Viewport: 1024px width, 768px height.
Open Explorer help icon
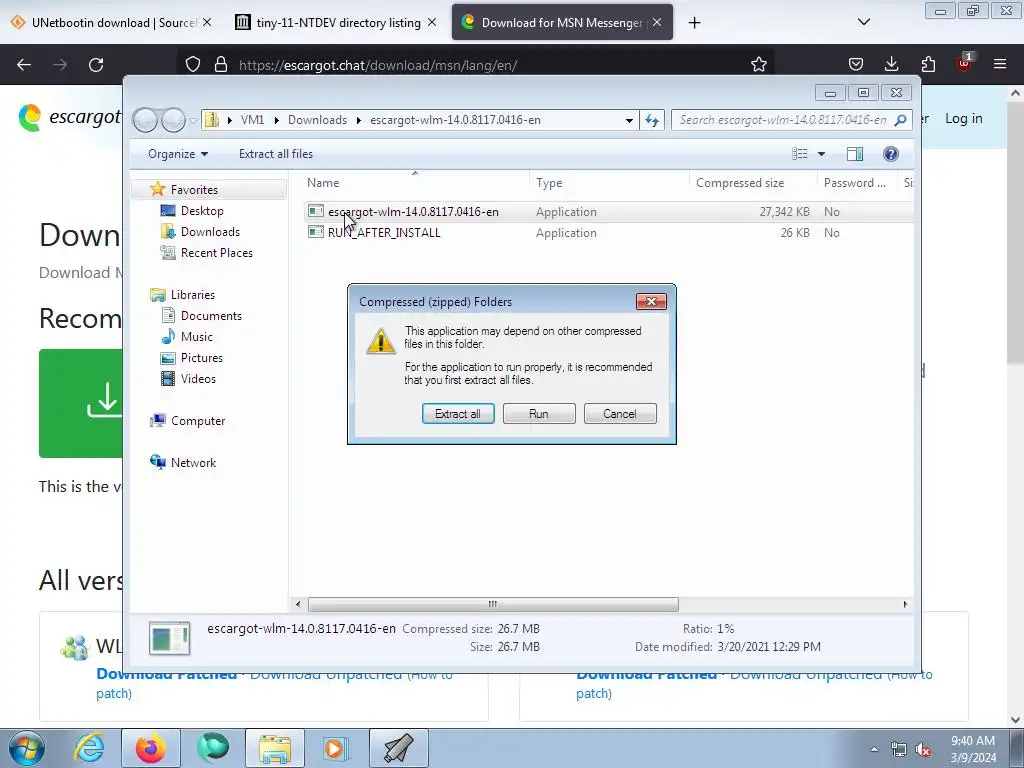coord(890,154)
